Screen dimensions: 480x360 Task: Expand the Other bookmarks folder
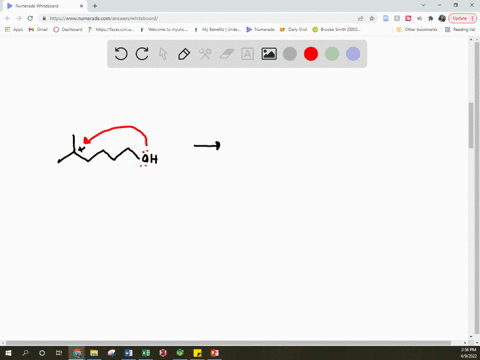pos(417,29)
